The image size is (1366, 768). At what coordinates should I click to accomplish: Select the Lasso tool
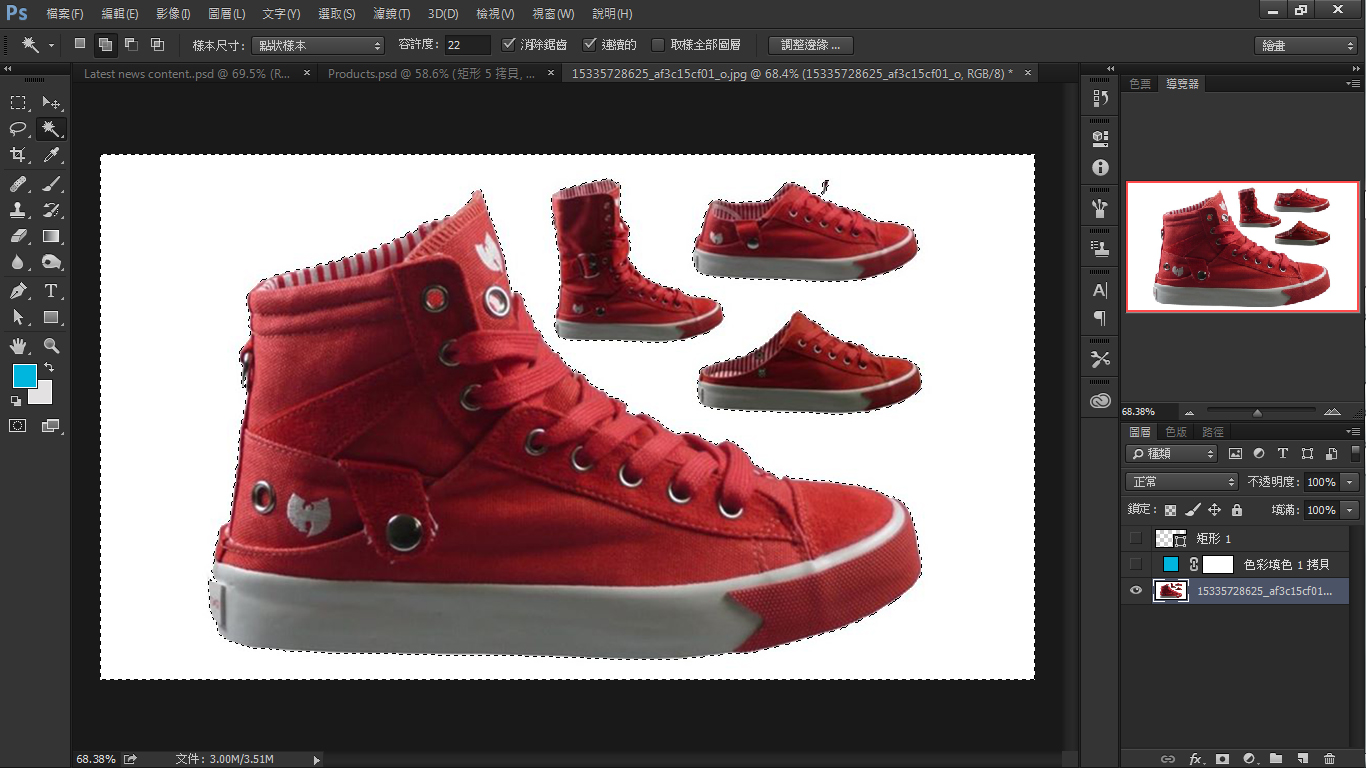(18, 129)
